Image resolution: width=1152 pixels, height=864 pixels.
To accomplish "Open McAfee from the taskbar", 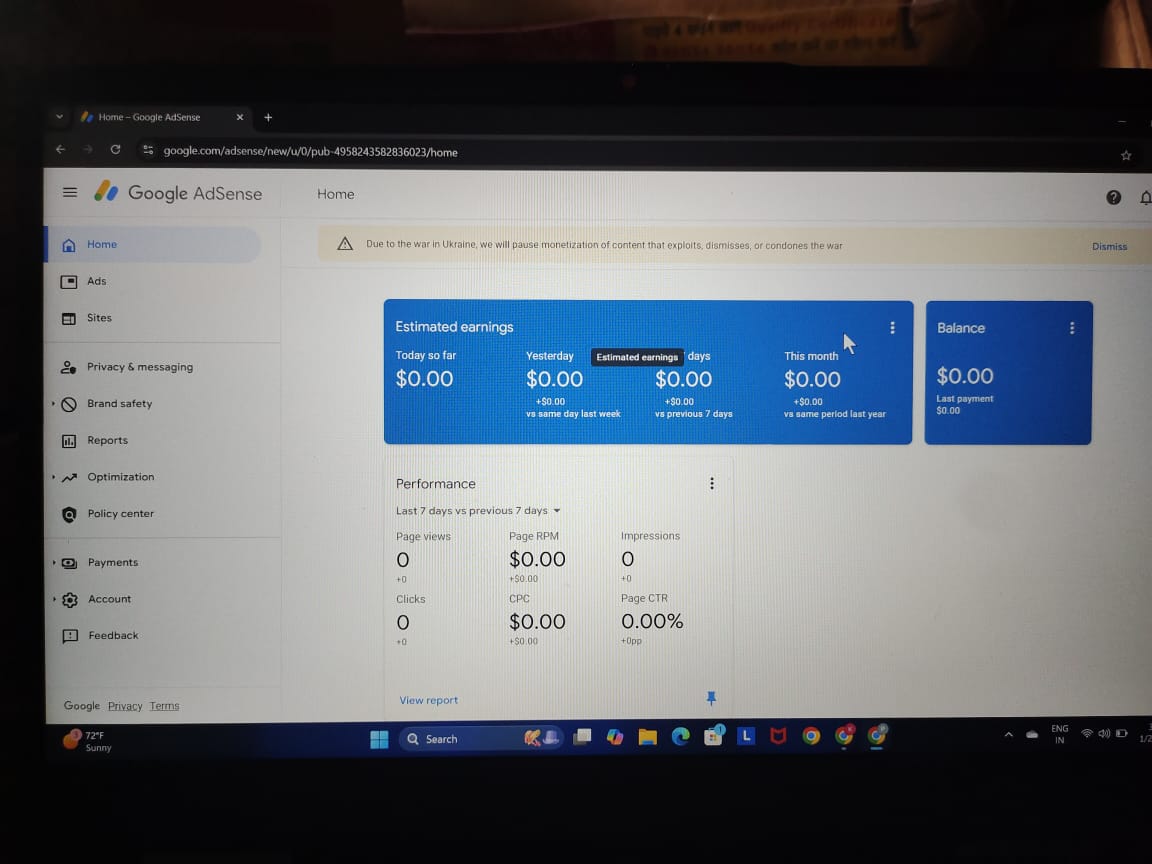I will pyautogui.click(x=778, y=735).
